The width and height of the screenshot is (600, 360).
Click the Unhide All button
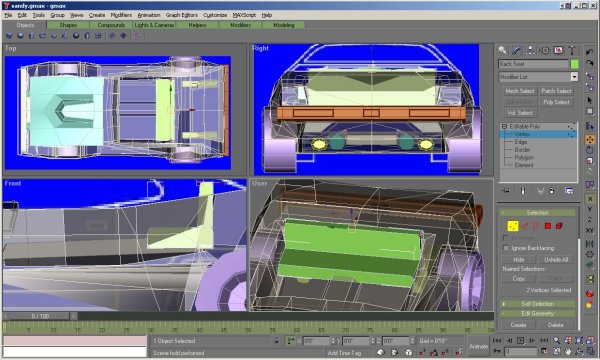click(x=556, y=259)
